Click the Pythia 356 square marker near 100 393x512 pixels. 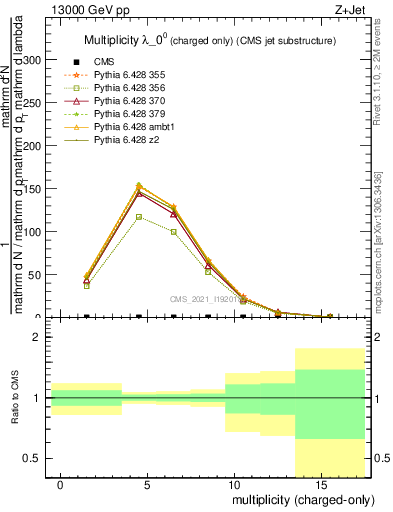tap(174, 232)
